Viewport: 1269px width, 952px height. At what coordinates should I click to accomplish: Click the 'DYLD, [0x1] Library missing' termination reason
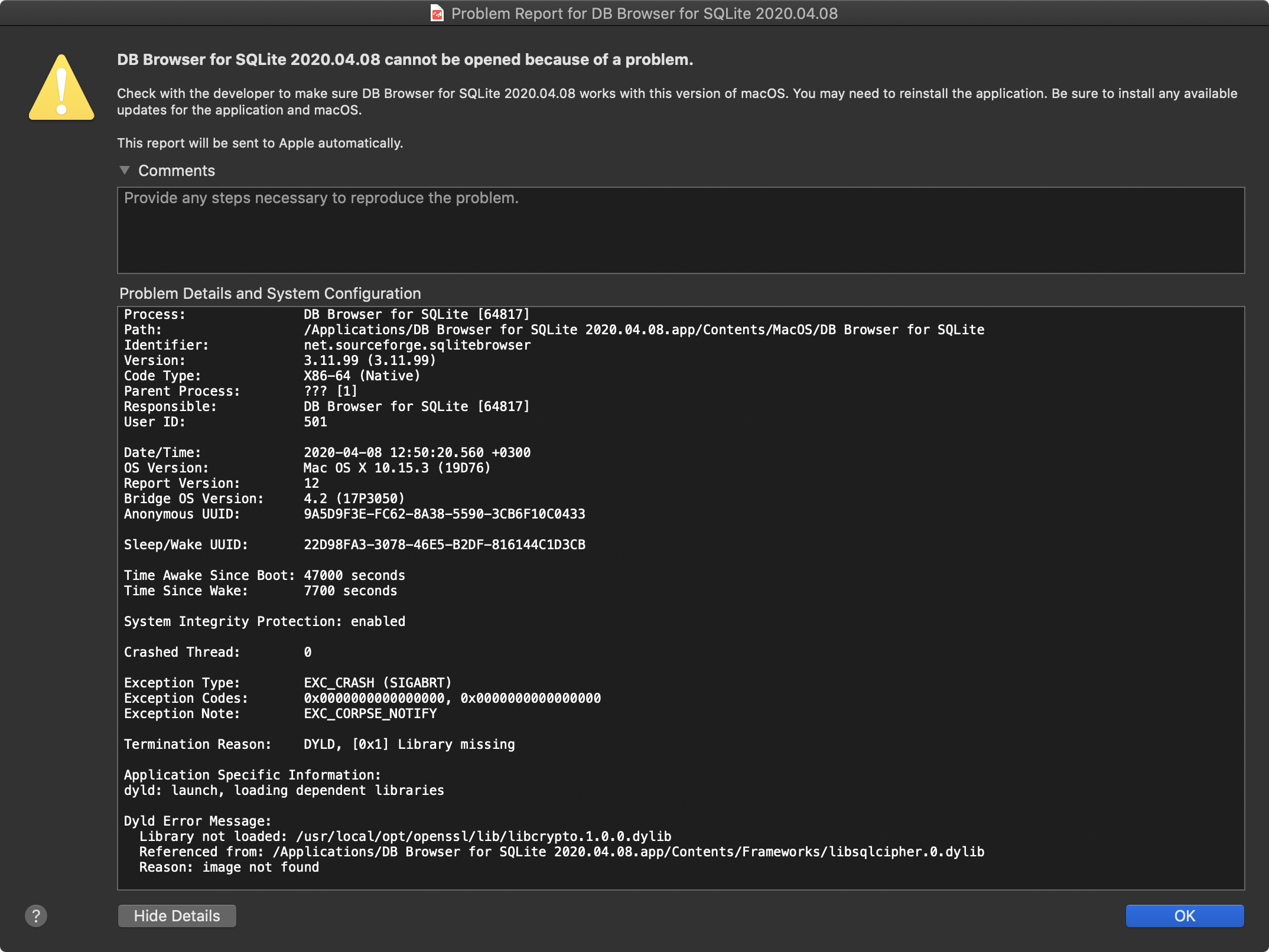[409, 744]
